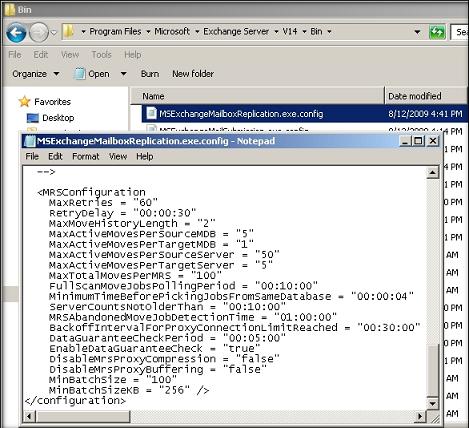Place cursor on MaxRetries = "60" line
This screenshot has height=428, width=469.
[103, 203]
